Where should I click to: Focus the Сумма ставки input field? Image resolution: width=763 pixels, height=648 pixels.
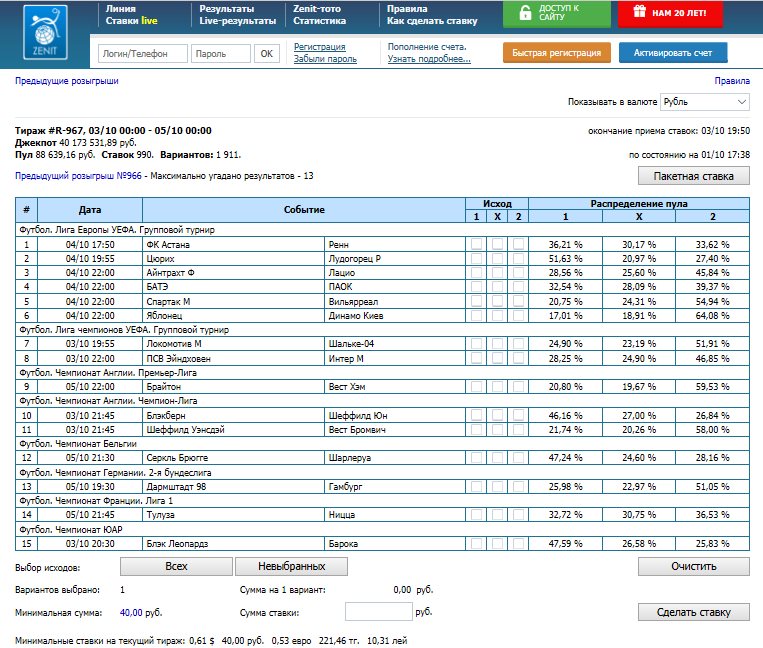pyautogui.click(x=377, y=612)
